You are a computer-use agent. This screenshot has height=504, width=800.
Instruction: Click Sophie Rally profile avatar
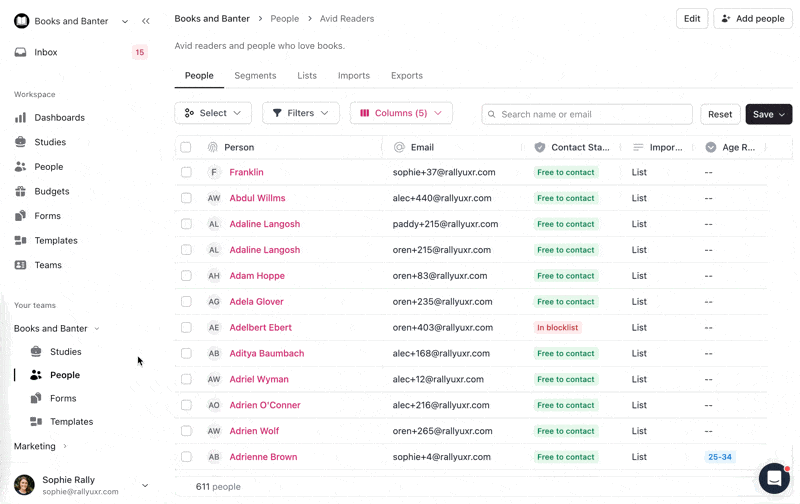24,485
